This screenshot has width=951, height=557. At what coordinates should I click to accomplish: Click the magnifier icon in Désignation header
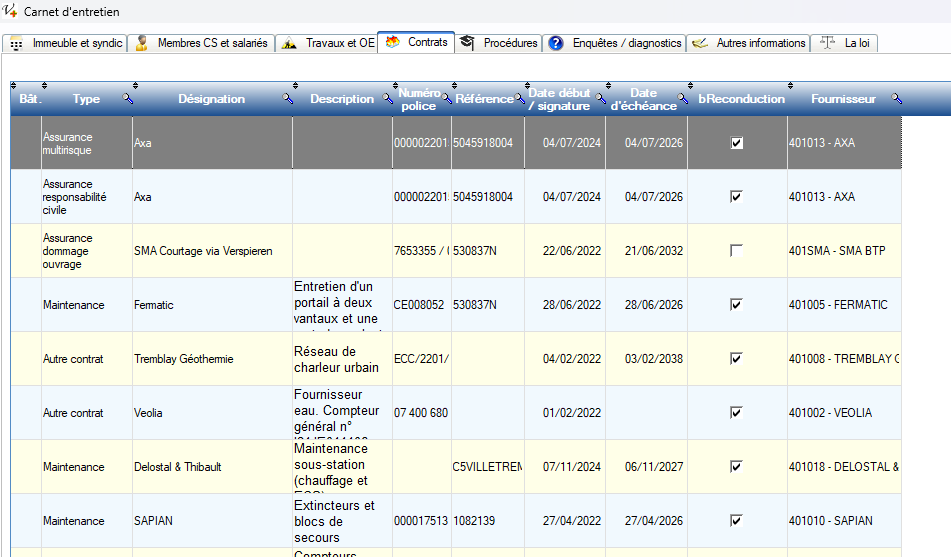[x=287, y=99]
